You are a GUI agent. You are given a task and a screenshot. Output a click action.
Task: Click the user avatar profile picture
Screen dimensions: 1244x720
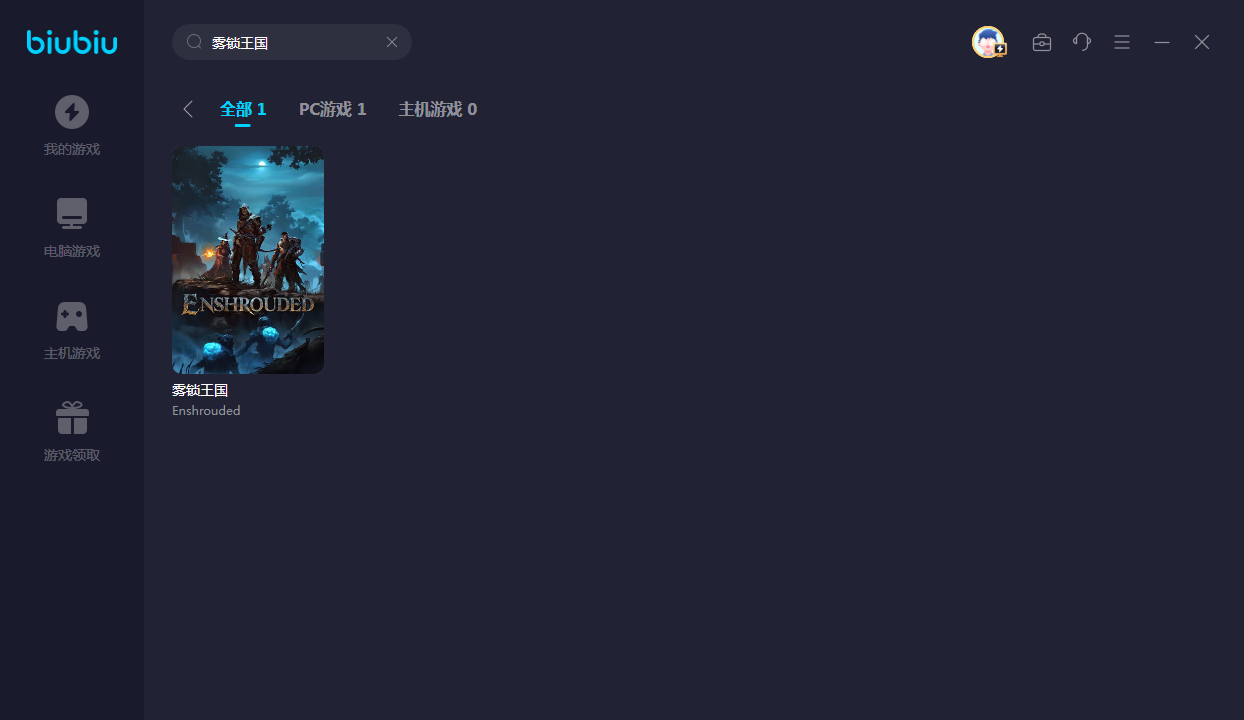point(988,42)
